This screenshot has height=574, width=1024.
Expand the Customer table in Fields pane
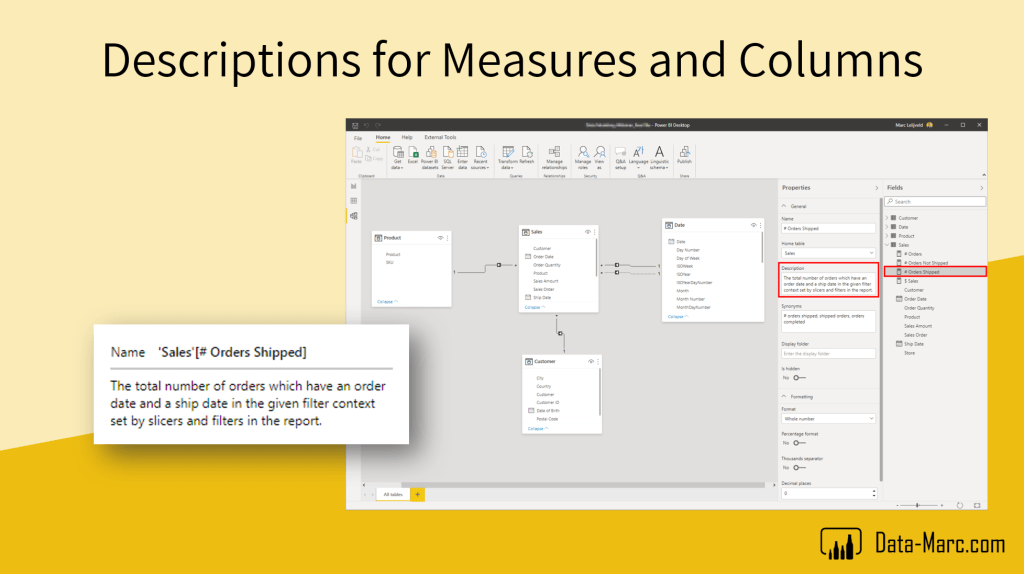pyautogui.click(x=886, y=218)
